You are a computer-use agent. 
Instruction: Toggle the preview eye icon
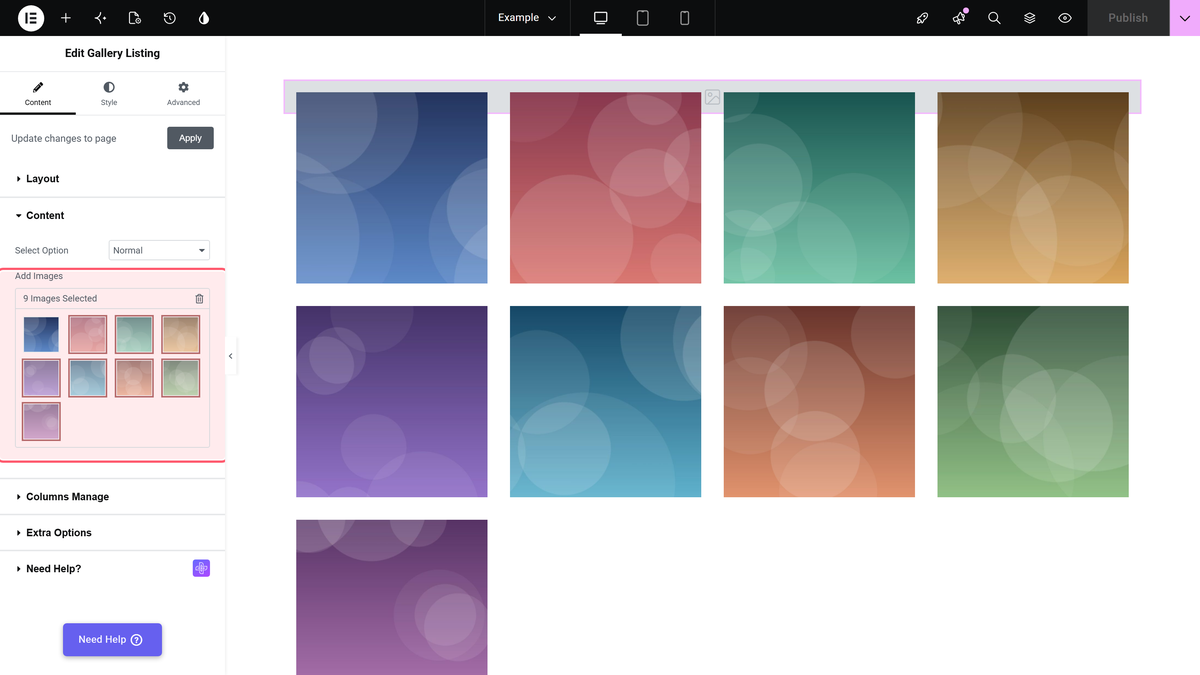coord(1065,18)
